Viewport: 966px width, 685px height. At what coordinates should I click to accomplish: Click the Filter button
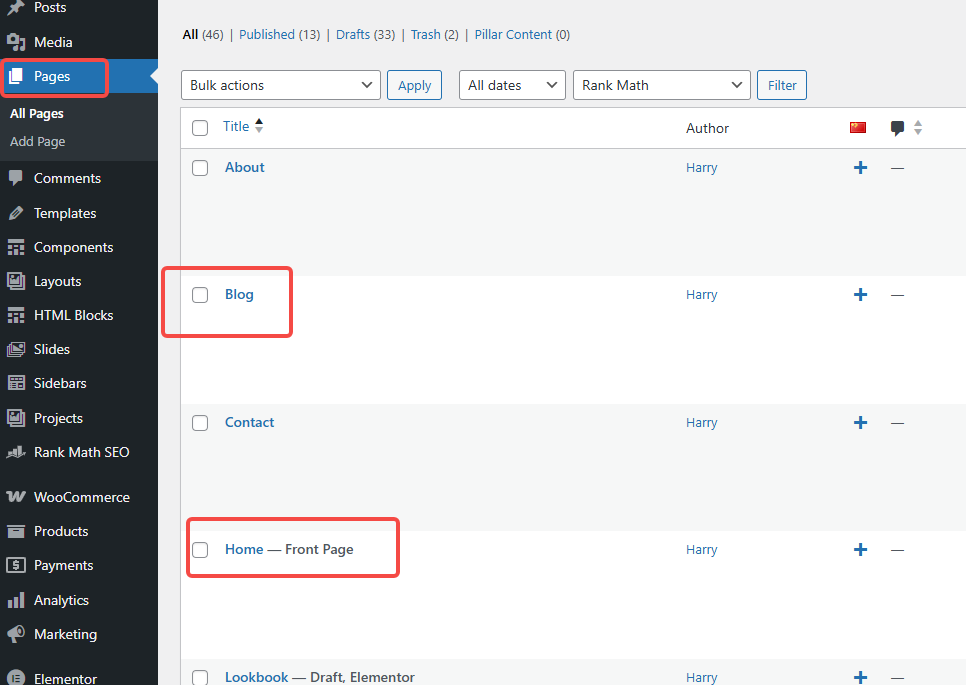782,85
